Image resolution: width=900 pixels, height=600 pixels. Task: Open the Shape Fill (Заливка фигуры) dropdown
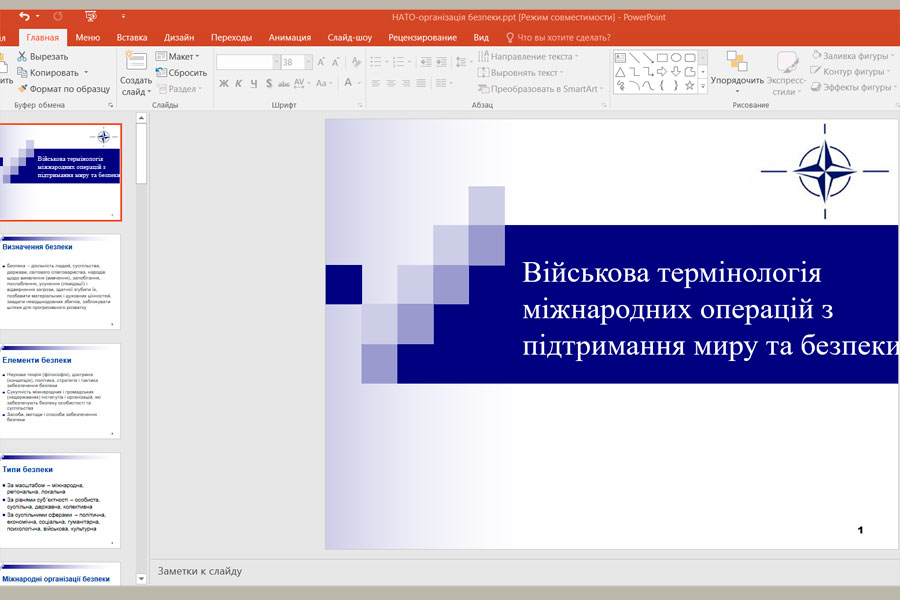tap(850, 56)
